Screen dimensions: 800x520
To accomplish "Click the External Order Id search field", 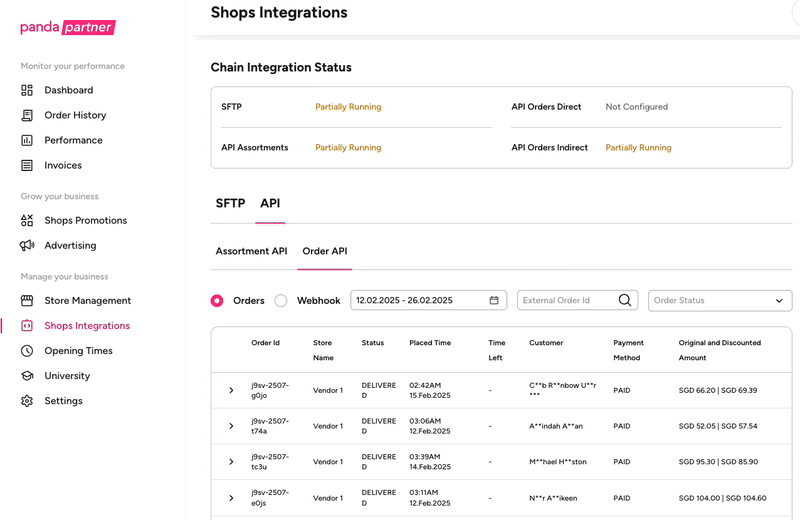I will point(565,300).
